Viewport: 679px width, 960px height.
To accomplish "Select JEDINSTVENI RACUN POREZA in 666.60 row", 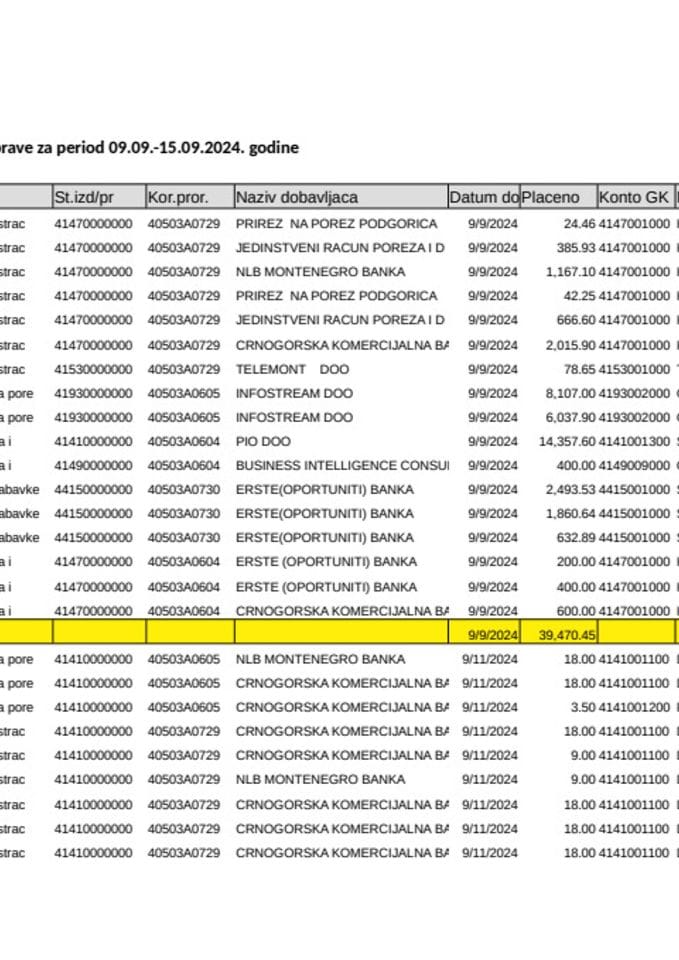I will (340, 320).
